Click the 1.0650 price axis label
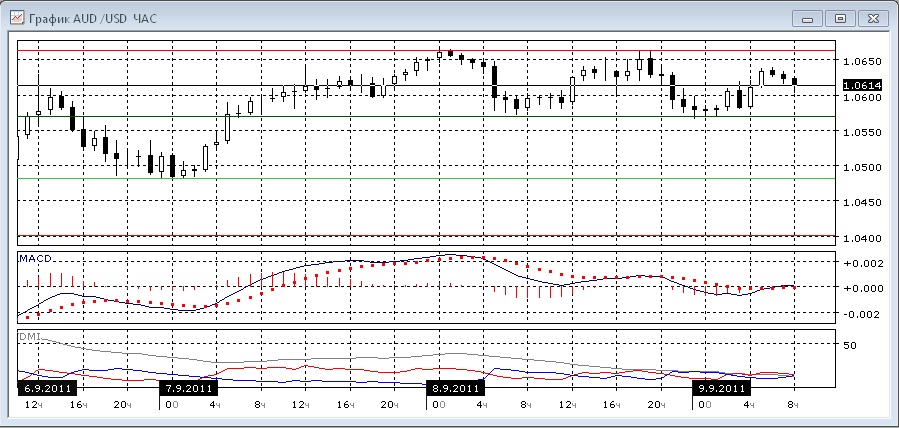 (x=861, y=62)
